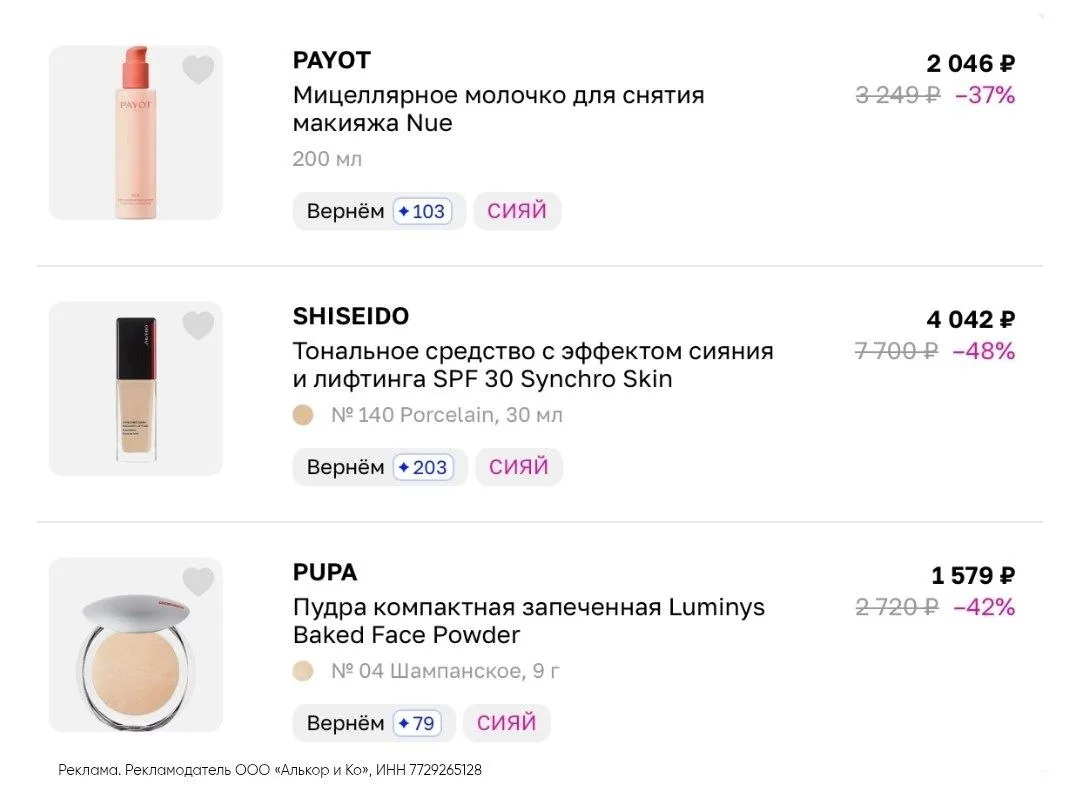1080x807 pixels.
Task: Open Мицеллярное молочко Nue product title
Action: [499, 109]
